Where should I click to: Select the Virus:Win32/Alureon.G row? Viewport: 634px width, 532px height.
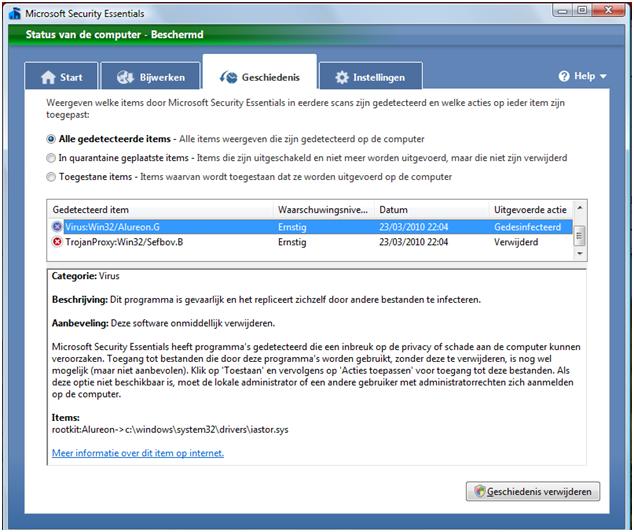(x=310, y=227)
